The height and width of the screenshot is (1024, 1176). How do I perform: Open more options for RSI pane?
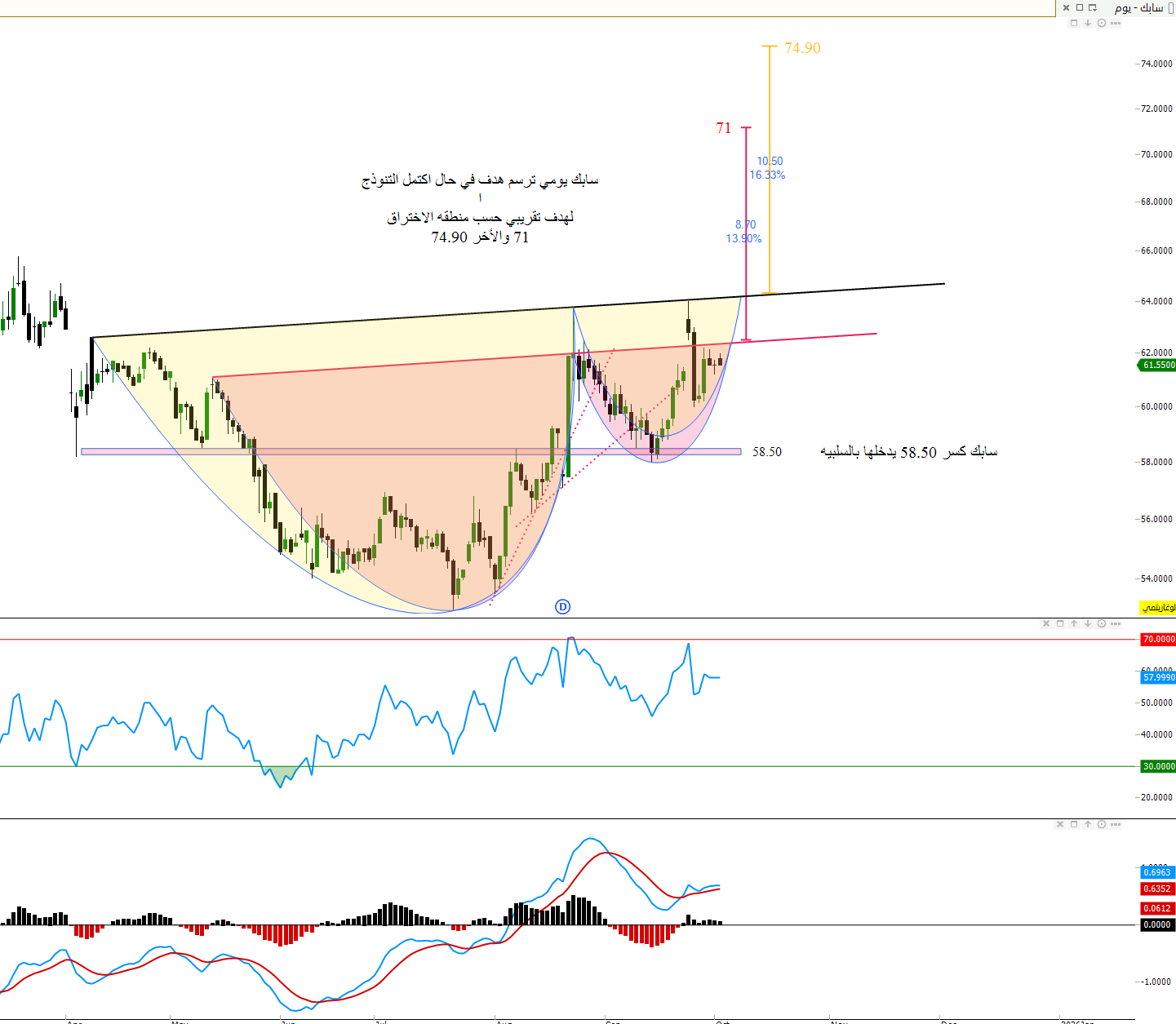click(x=1116, y=623)
